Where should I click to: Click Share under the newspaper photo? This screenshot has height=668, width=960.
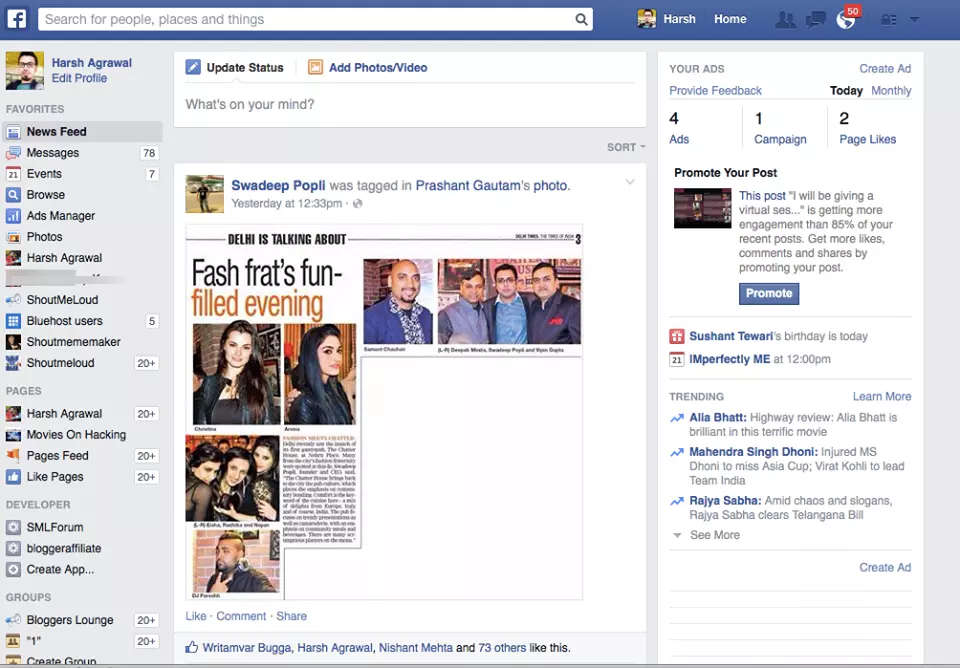click(291, 616)
